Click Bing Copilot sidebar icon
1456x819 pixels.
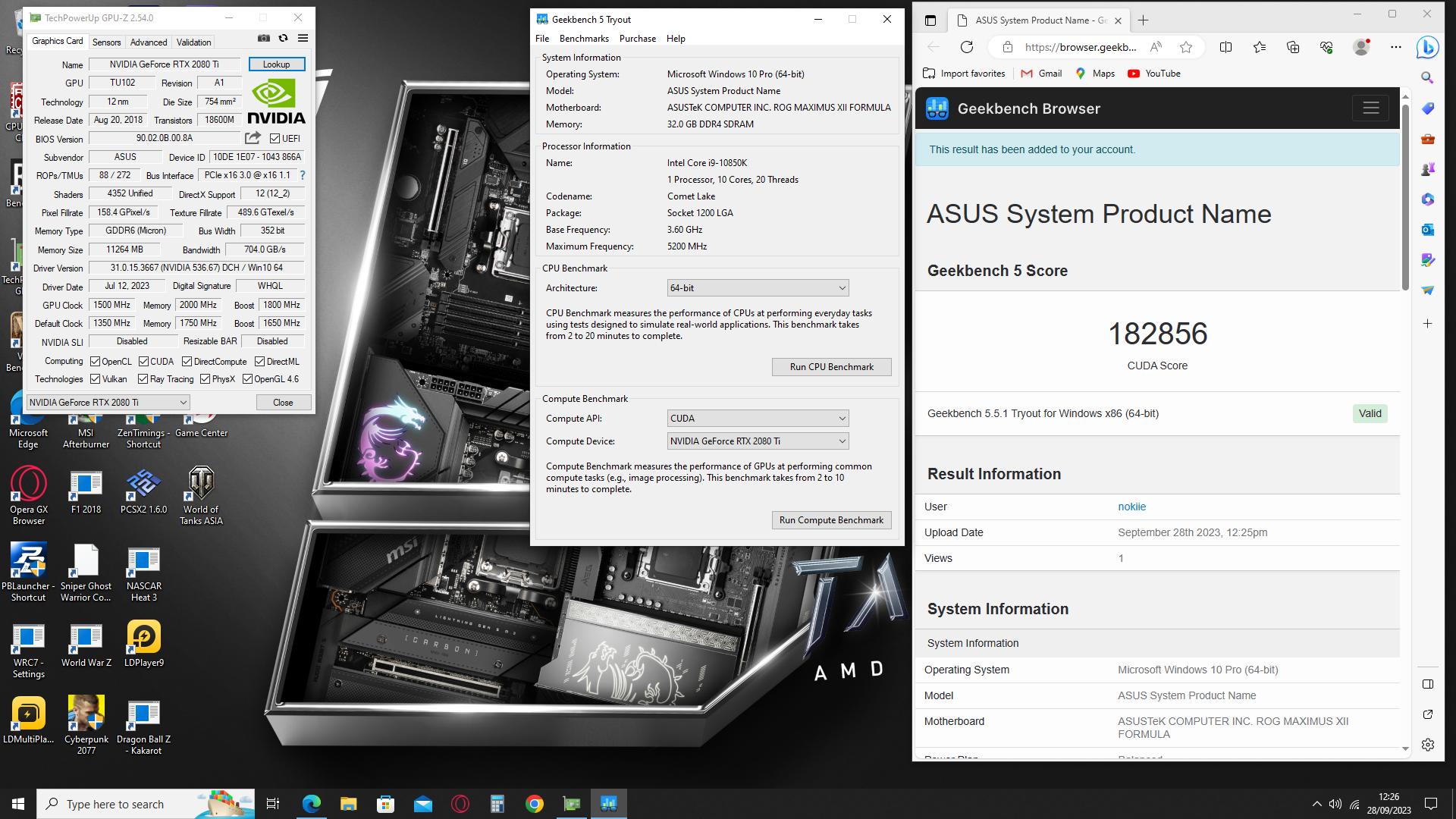point(1427,47)
